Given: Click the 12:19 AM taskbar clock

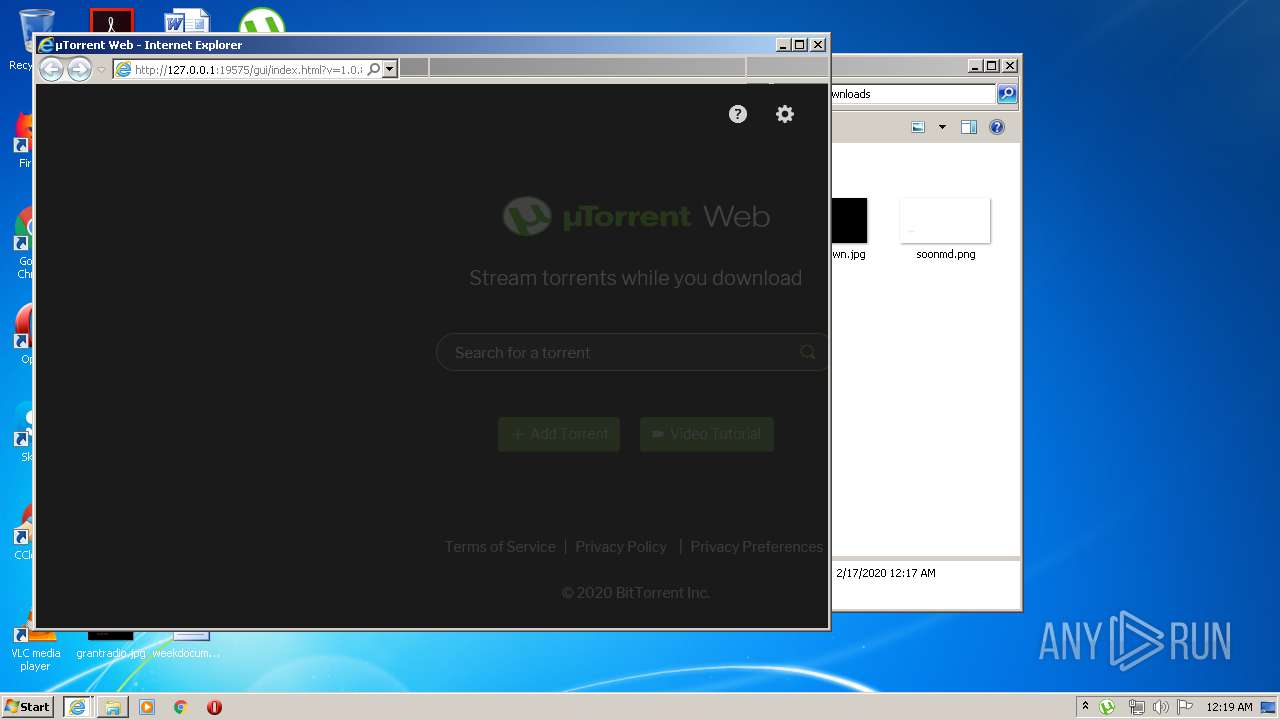Looking at the screenshot, I should click(1229, 707).
